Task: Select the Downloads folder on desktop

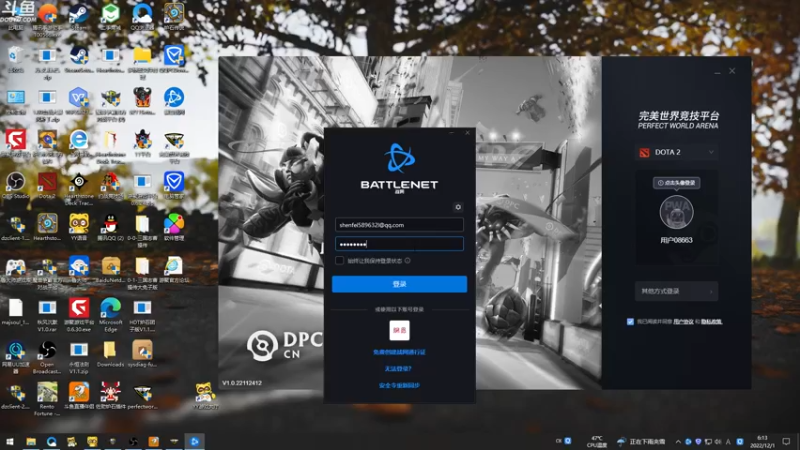Action: [110, 354]
